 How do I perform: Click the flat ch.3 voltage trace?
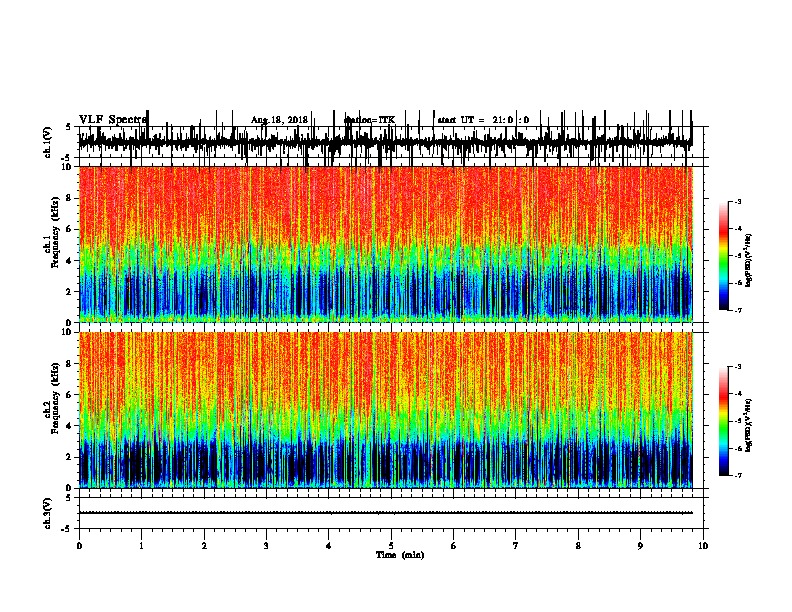tap(386, 513)
